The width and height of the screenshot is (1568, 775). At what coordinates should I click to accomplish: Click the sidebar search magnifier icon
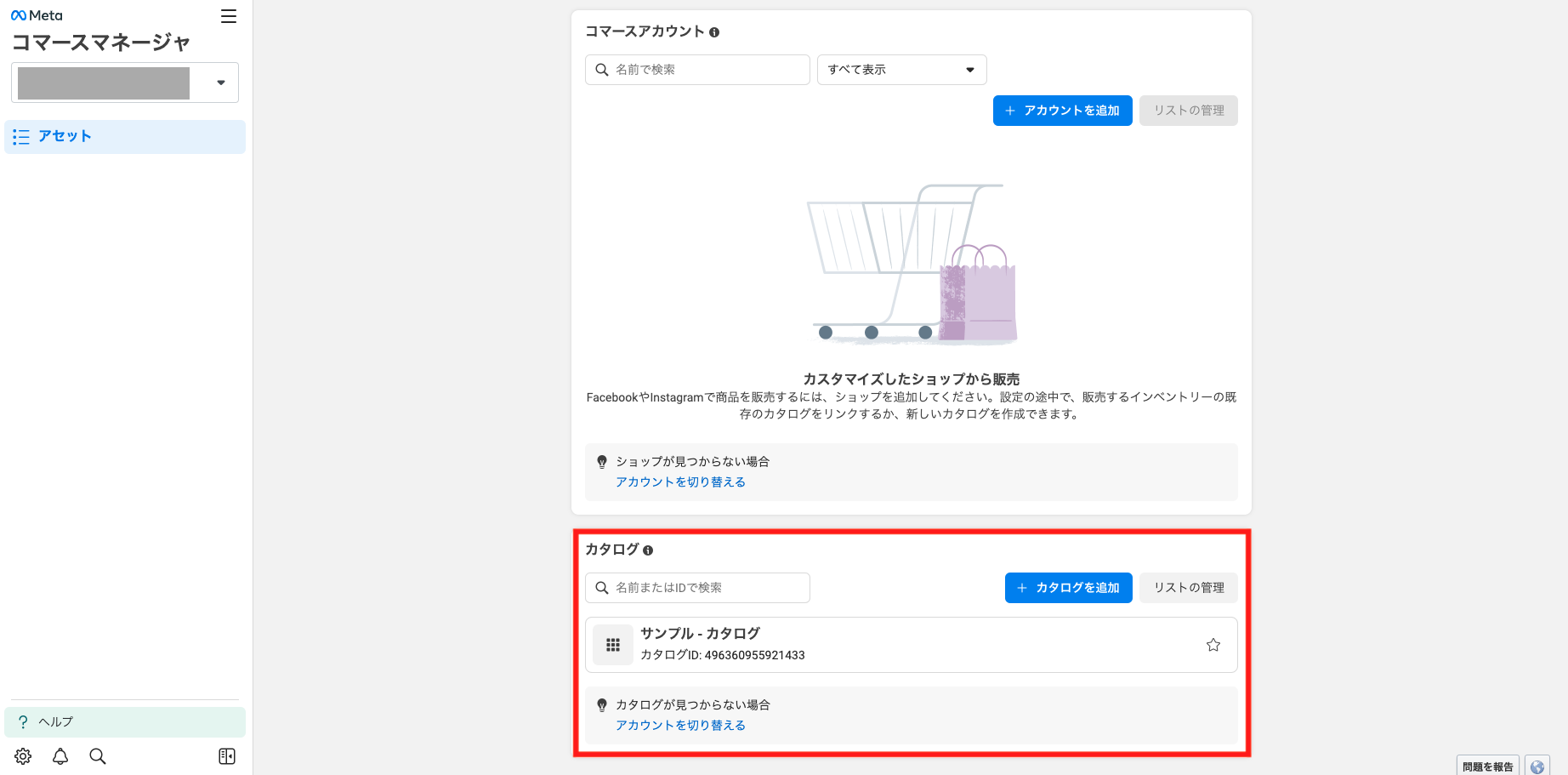click(x=98, y=756)
